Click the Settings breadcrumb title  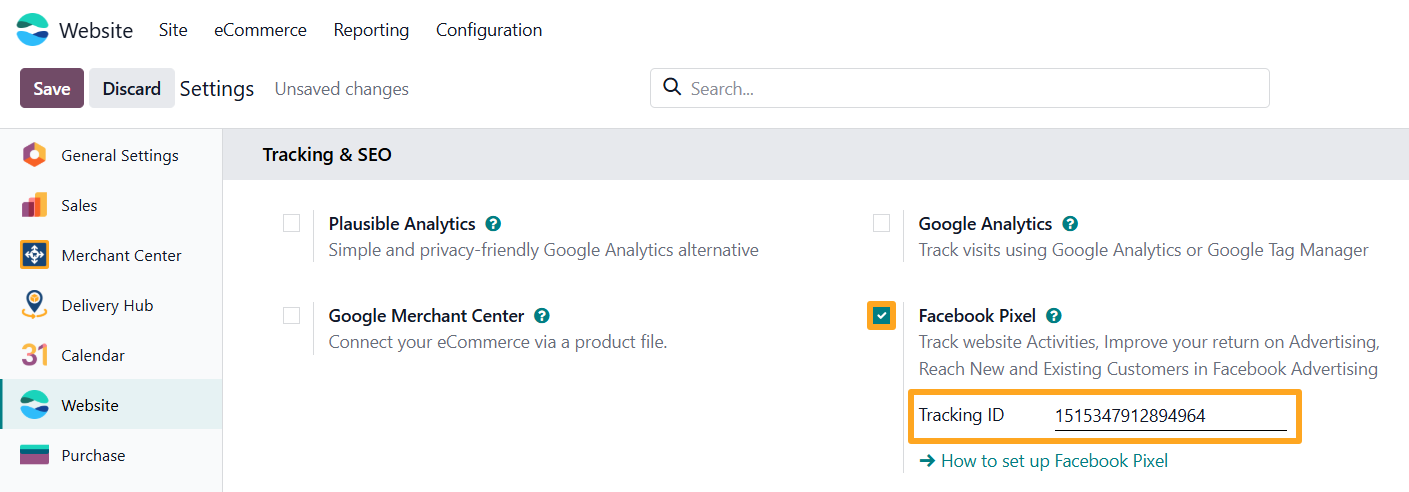217,89
